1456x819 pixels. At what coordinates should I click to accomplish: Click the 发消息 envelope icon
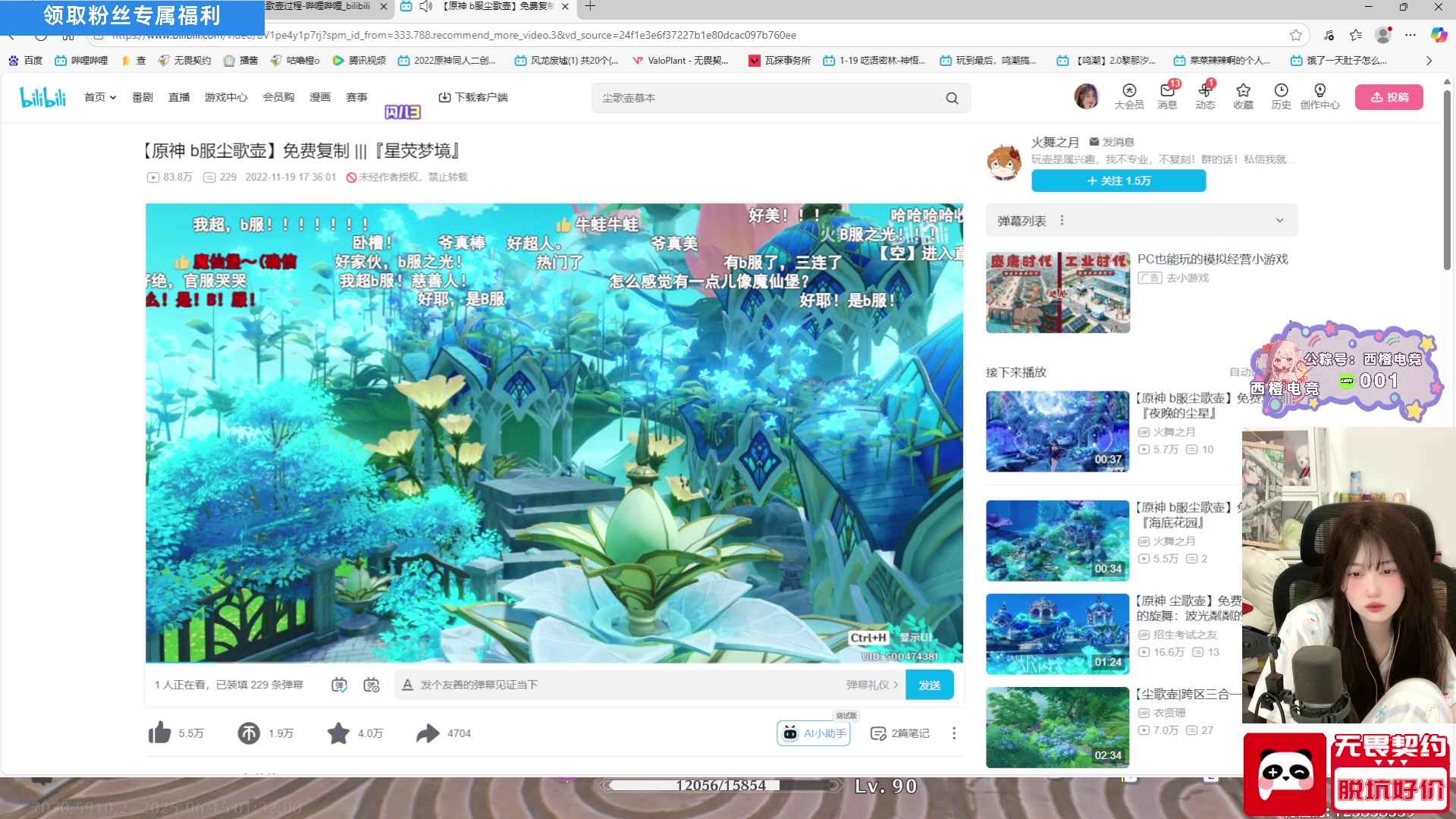coord(1094,142)
